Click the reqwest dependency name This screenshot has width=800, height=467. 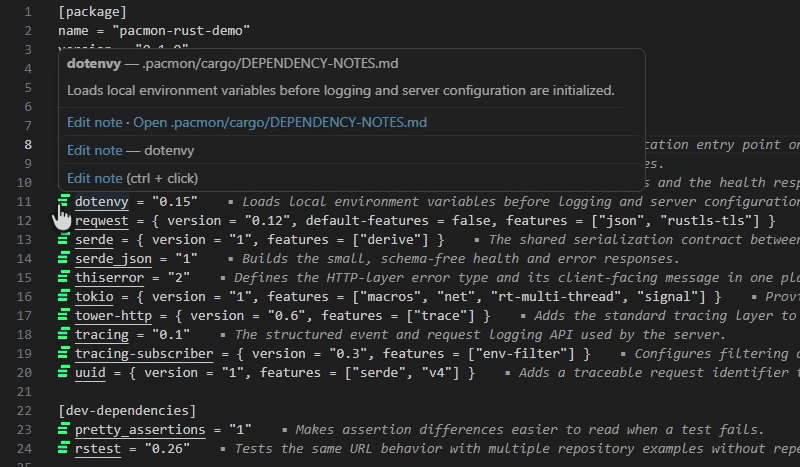pos(102,220)
